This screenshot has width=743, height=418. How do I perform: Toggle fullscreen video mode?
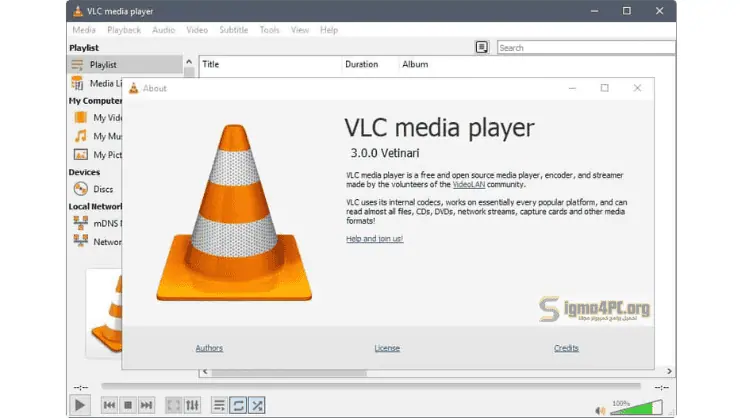[173, 405]
